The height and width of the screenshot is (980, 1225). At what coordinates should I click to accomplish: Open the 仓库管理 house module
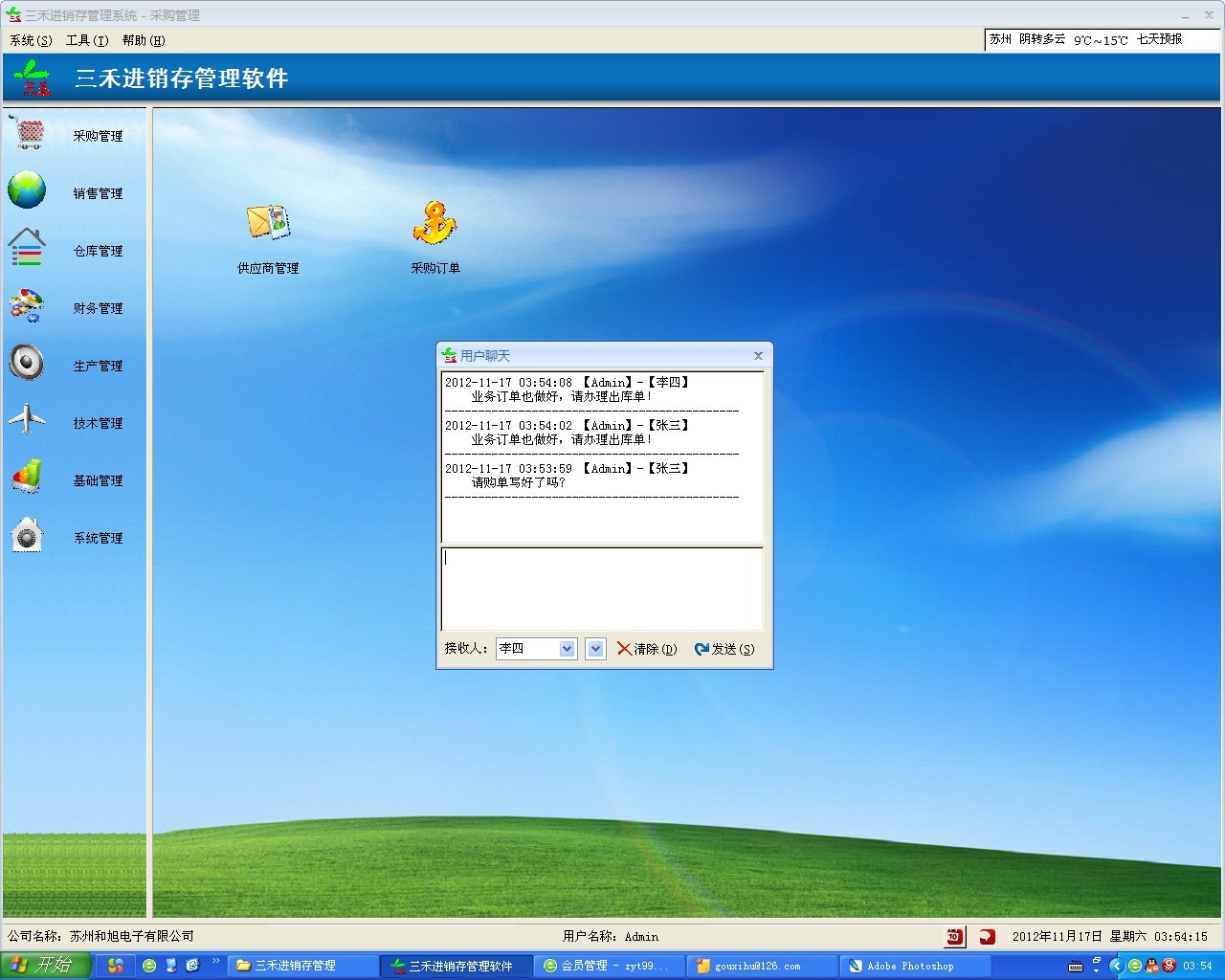(x=67, y=249)
